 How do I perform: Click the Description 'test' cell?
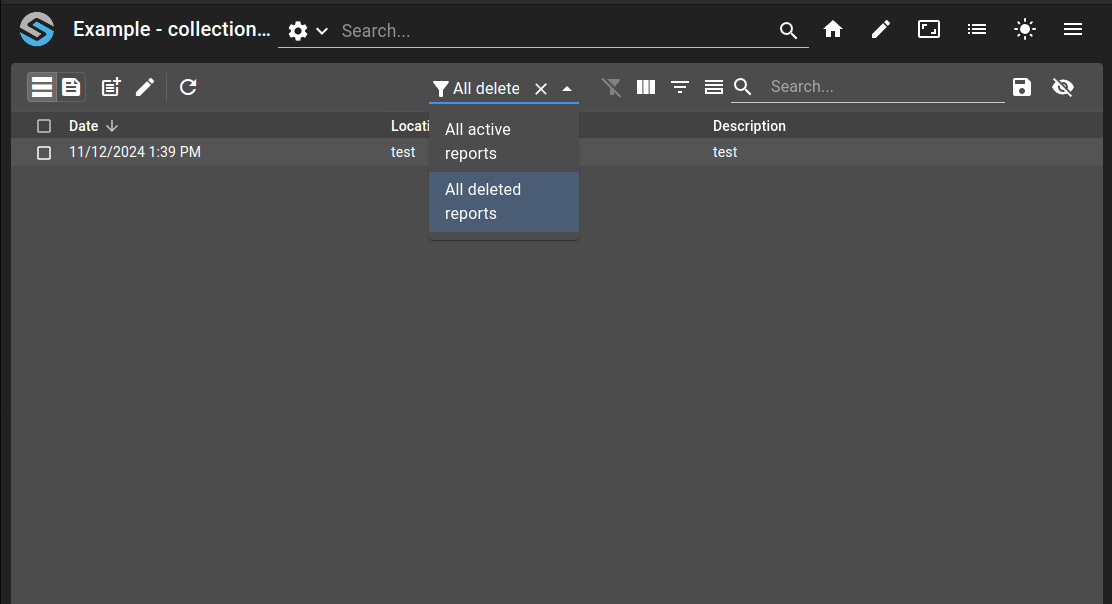725,152
